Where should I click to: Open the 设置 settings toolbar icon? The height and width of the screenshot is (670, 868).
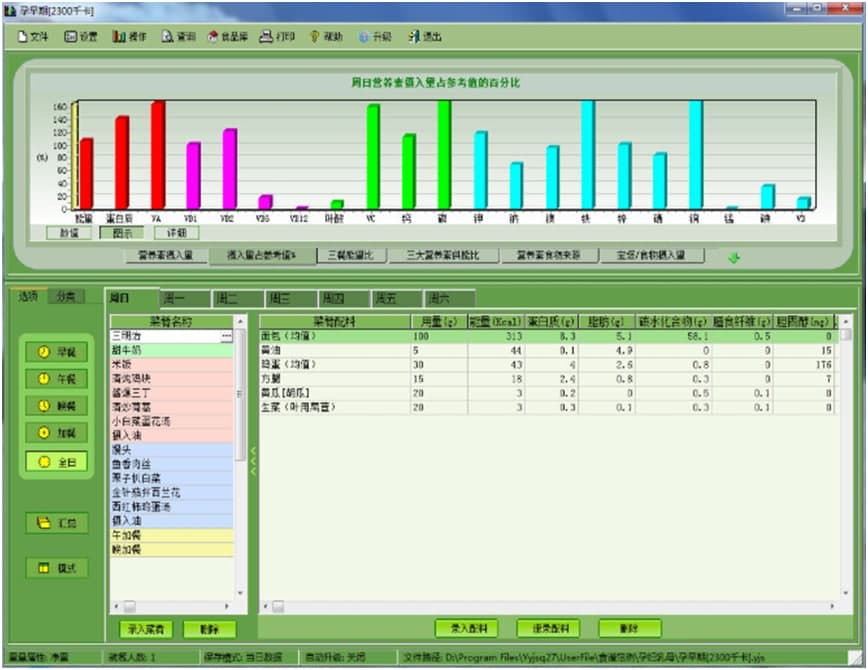point(81,37)
